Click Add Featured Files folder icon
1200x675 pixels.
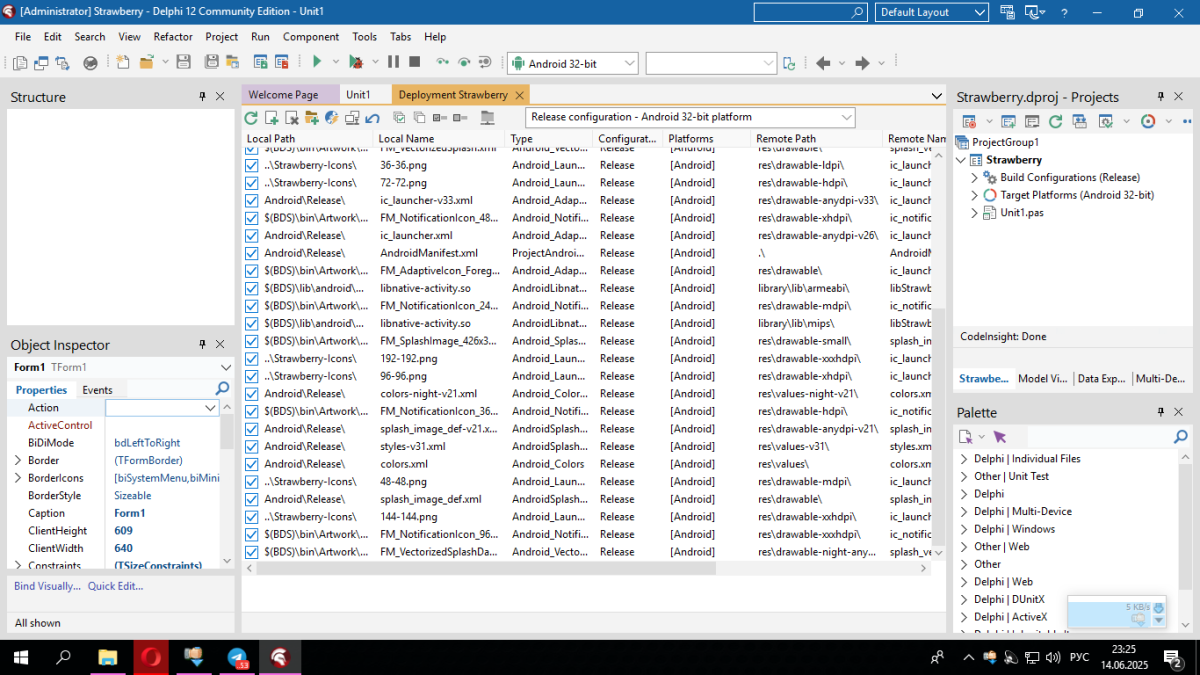coord(311,117)
